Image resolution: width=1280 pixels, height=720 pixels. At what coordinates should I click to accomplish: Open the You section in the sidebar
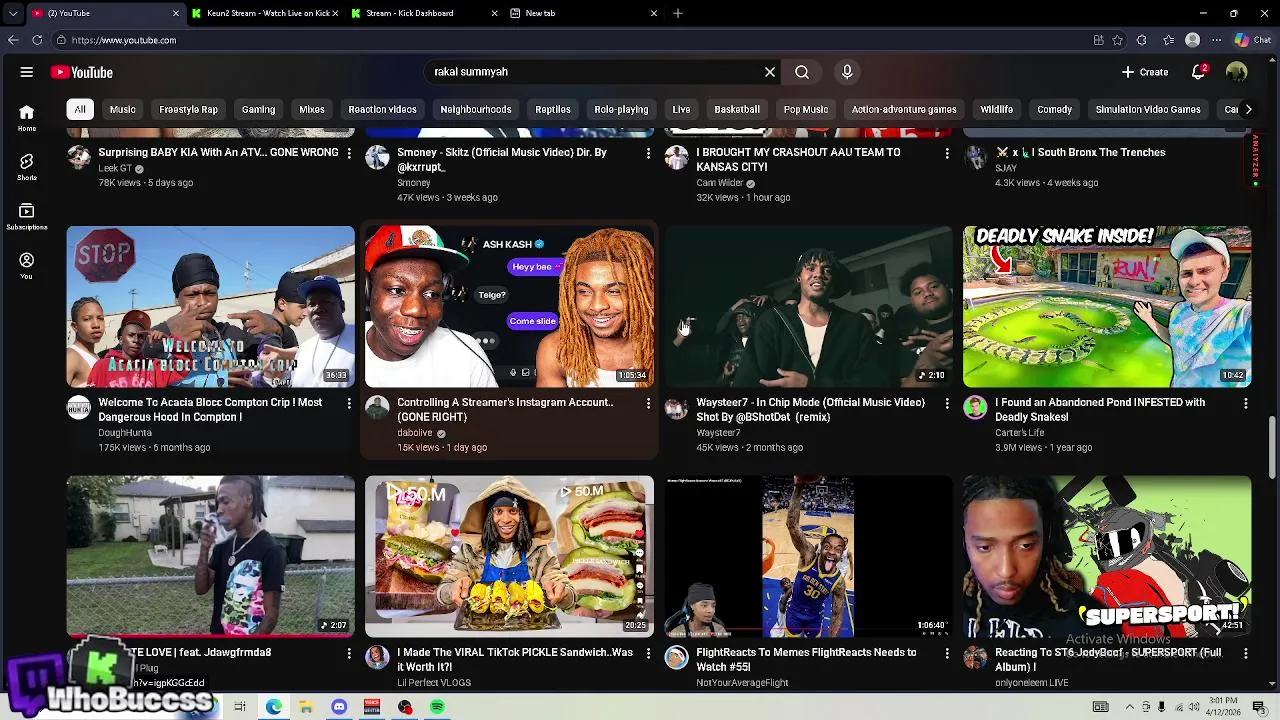click(27, 266)
